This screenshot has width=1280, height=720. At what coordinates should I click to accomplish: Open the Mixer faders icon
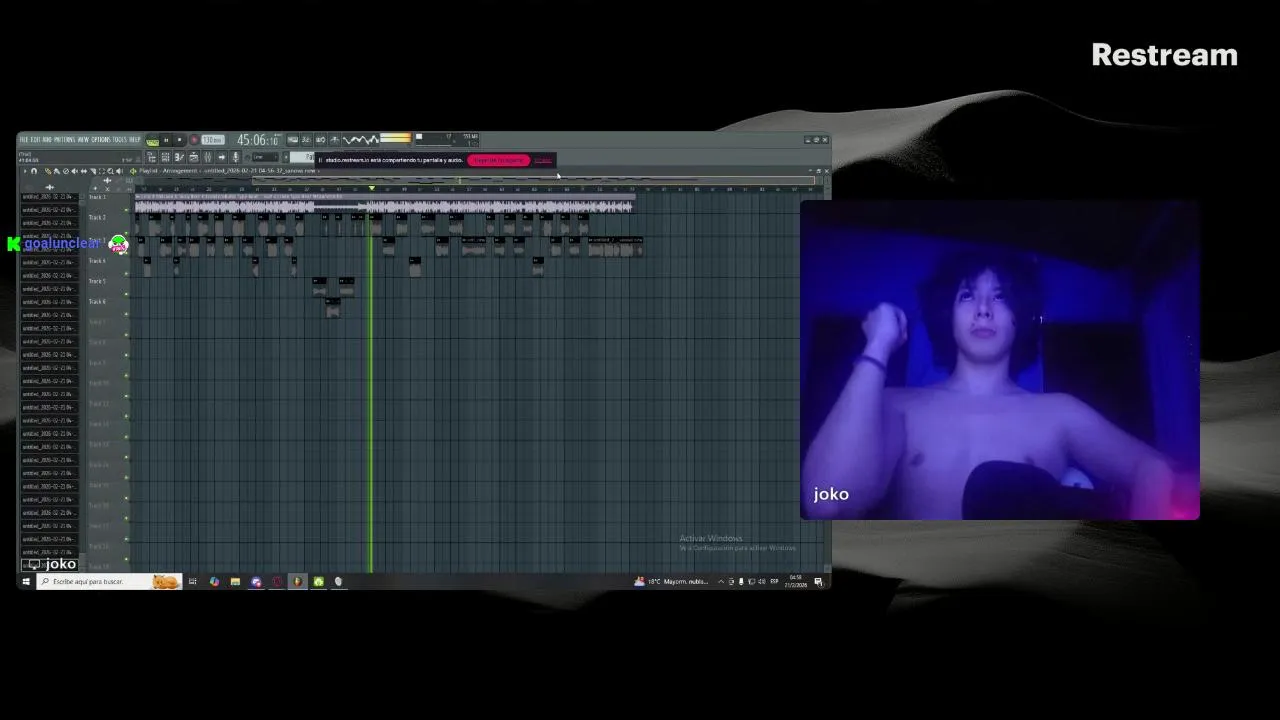(x=207, y=157)
